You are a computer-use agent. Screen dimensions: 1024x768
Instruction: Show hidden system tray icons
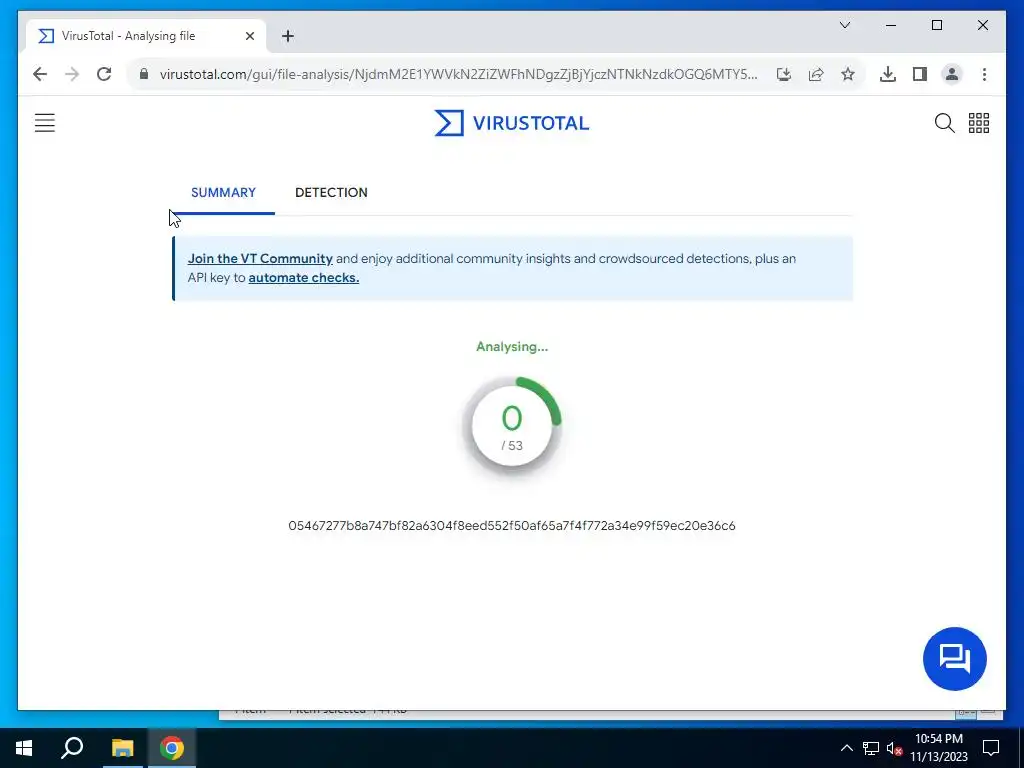coord(846,748)
